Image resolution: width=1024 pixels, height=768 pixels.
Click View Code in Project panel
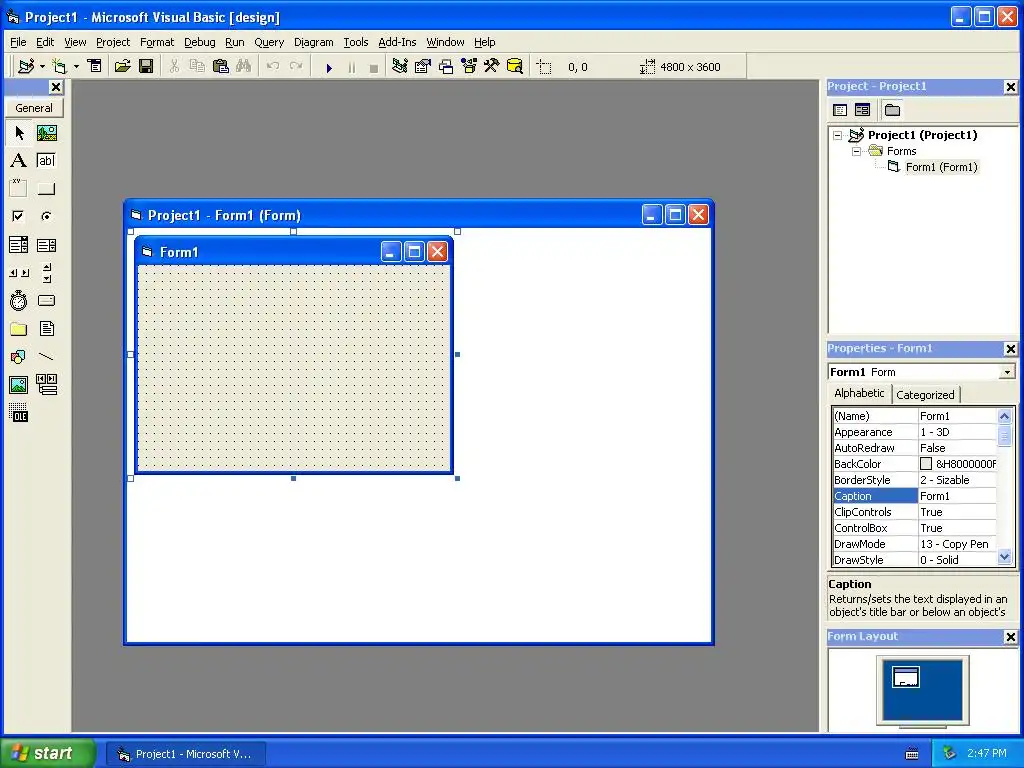(840, 110)
